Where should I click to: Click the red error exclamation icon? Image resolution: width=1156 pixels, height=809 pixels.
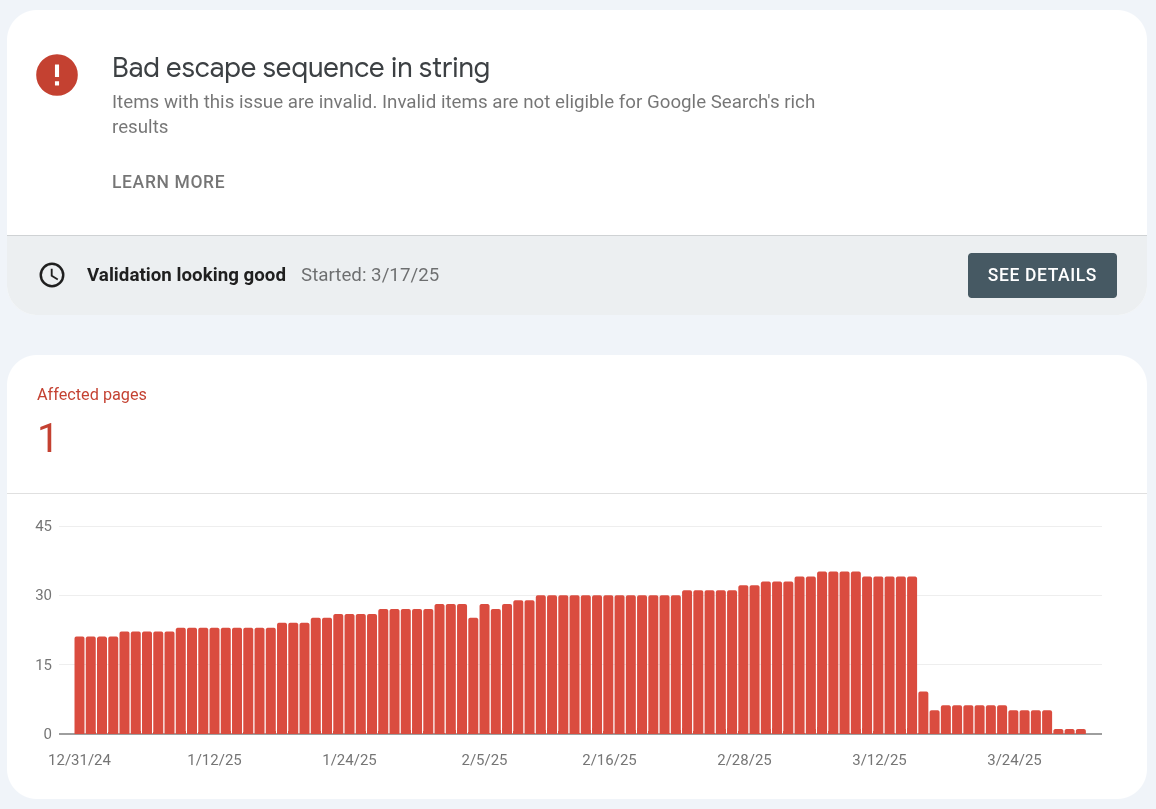click(57, 75)
